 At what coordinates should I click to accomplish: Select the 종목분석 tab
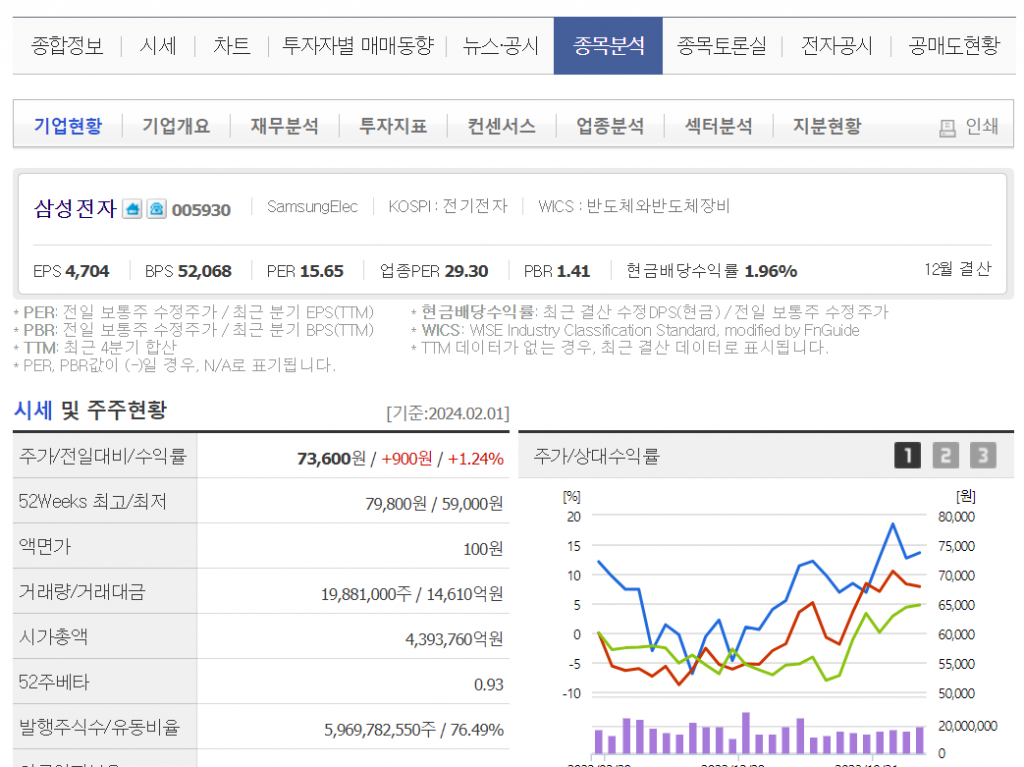coord(608,46)
